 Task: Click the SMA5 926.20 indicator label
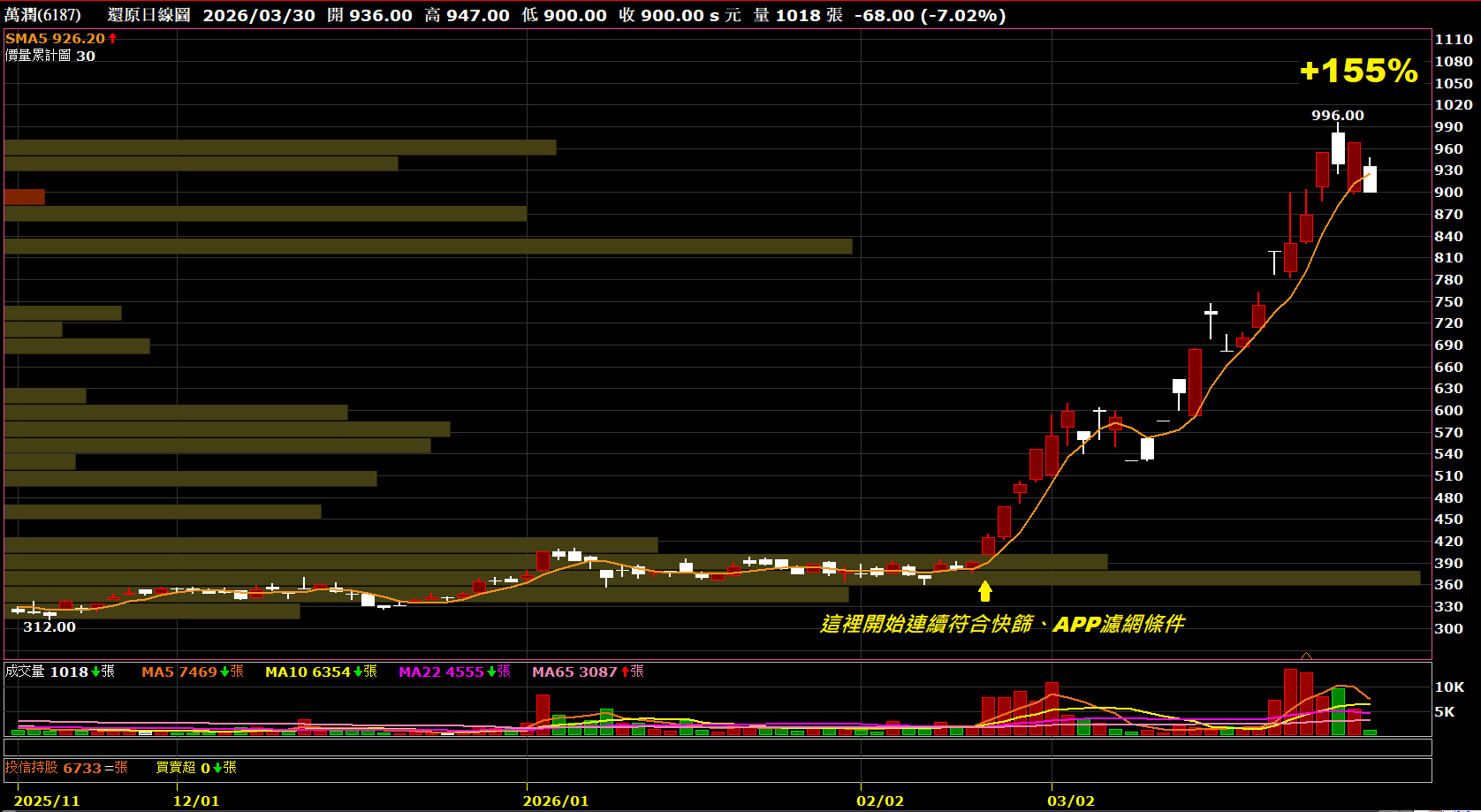(x=55, y=39)
